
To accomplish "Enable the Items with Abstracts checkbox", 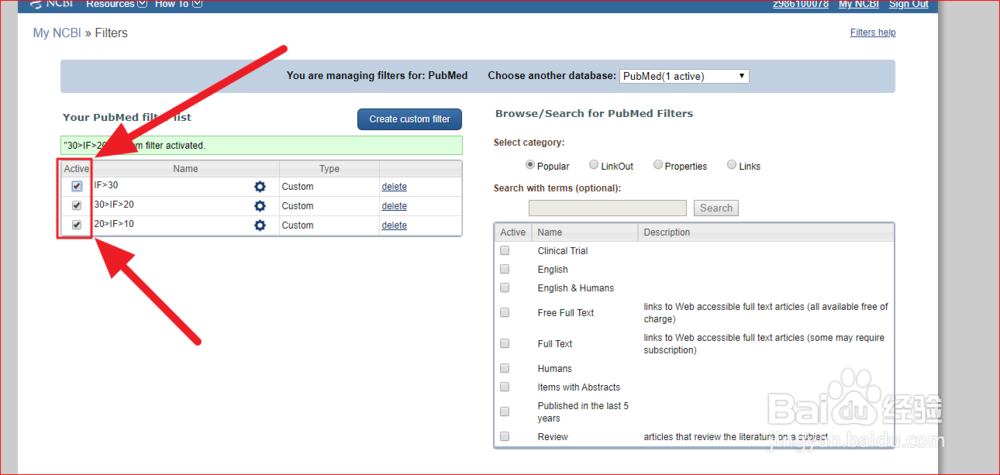I will (505, 386).
